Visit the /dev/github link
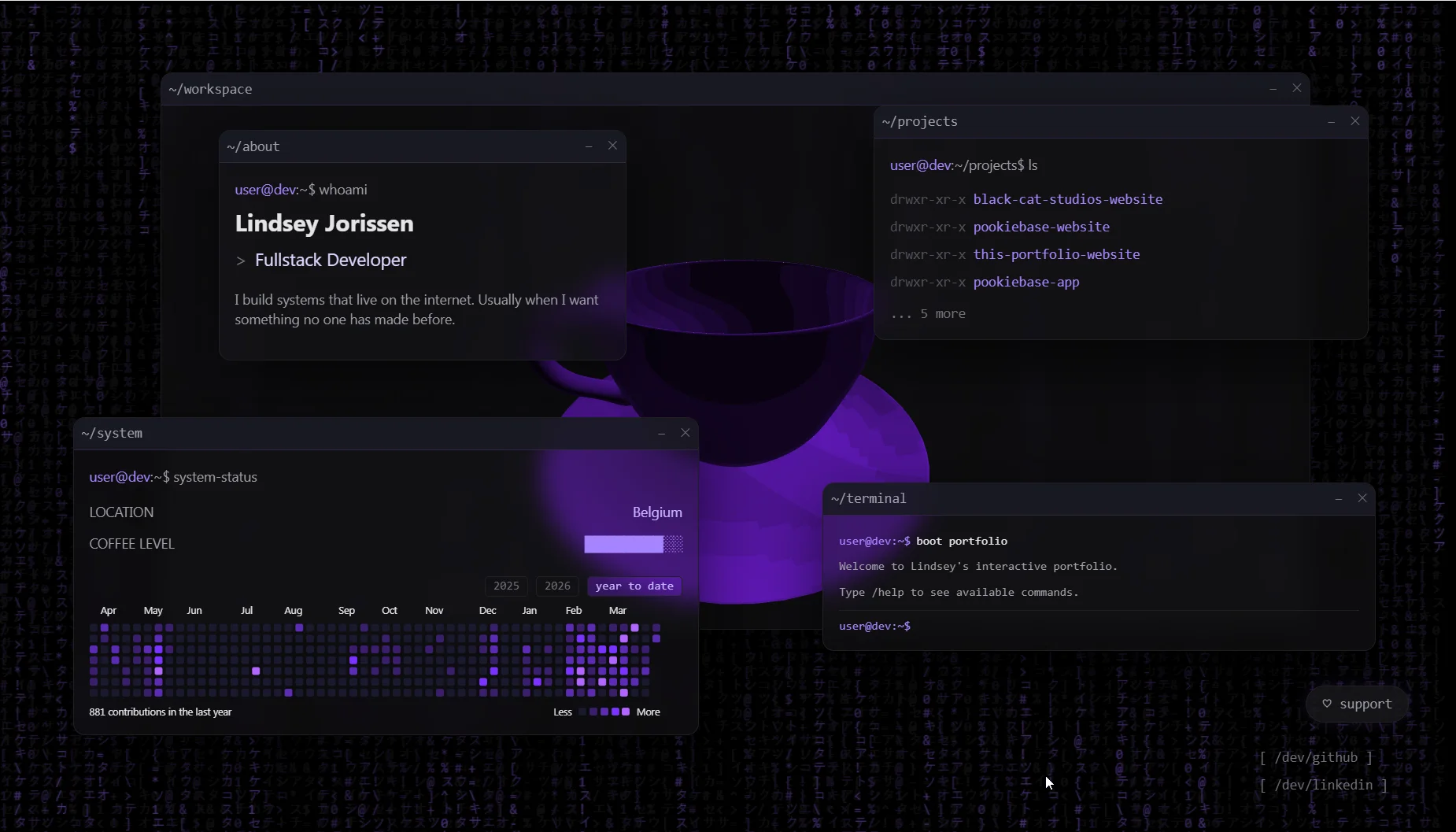Screen dimensions: 1456x832 (x=1316, y=757)
